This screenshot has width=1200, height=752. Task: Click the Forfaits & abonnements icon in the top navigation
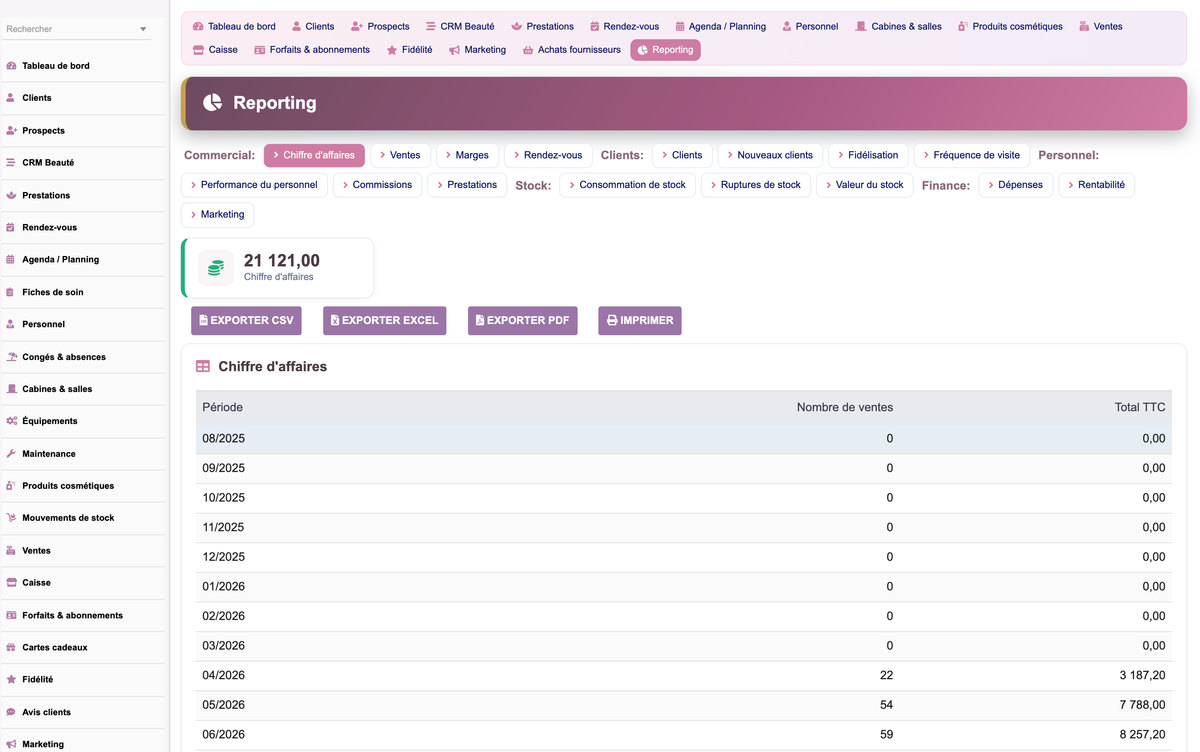point(260,50)
